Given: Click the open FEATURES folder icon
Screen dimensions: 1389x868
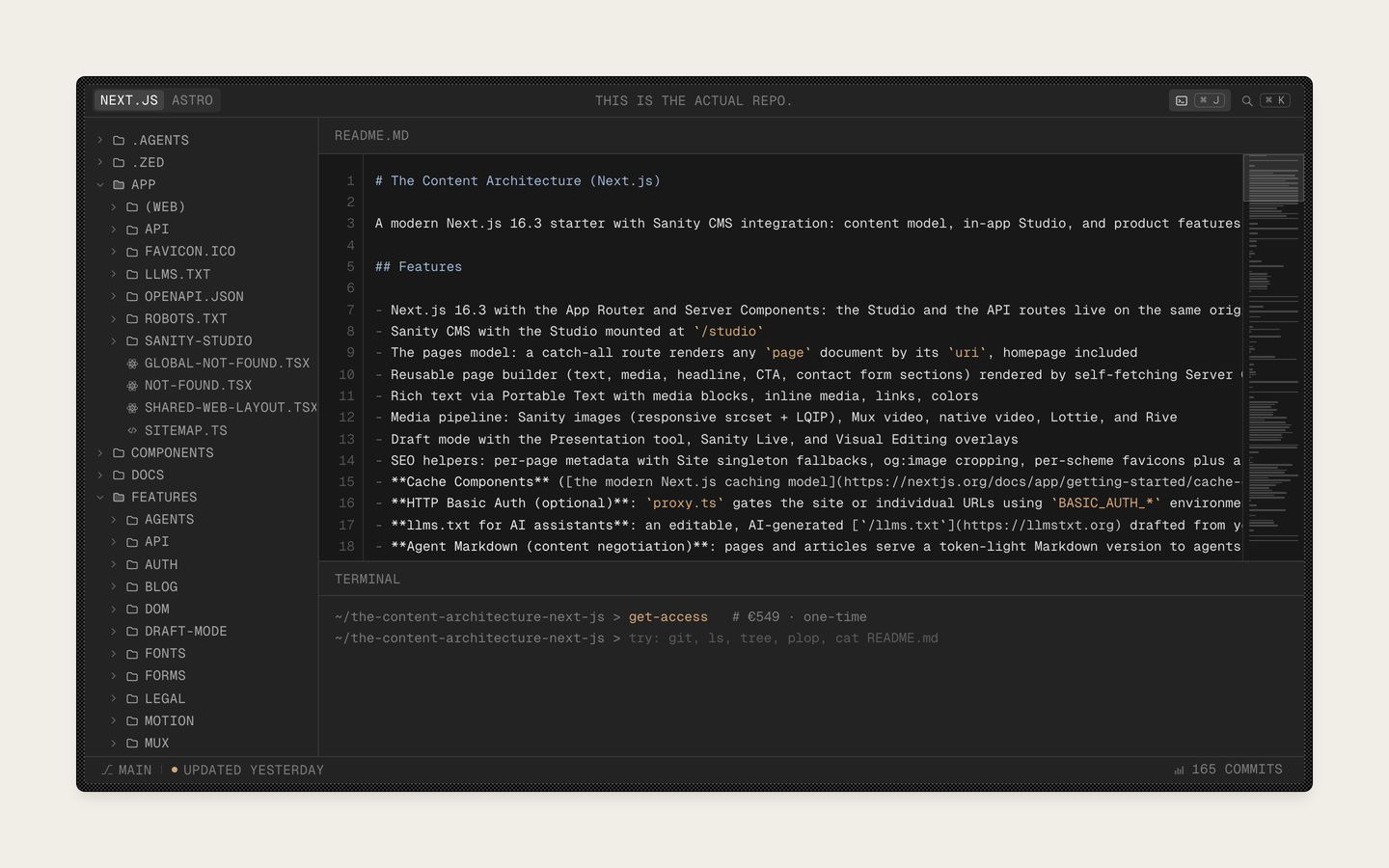Looking at the screenshot, I should tap(119, 497).
